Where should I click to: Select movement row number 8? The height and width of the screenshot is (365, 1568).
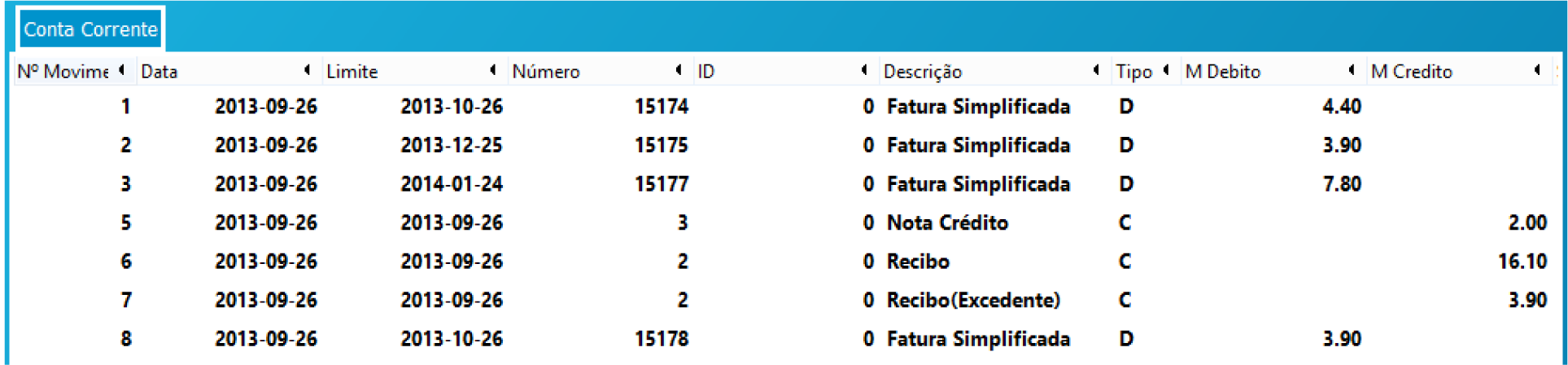point(126,339)
